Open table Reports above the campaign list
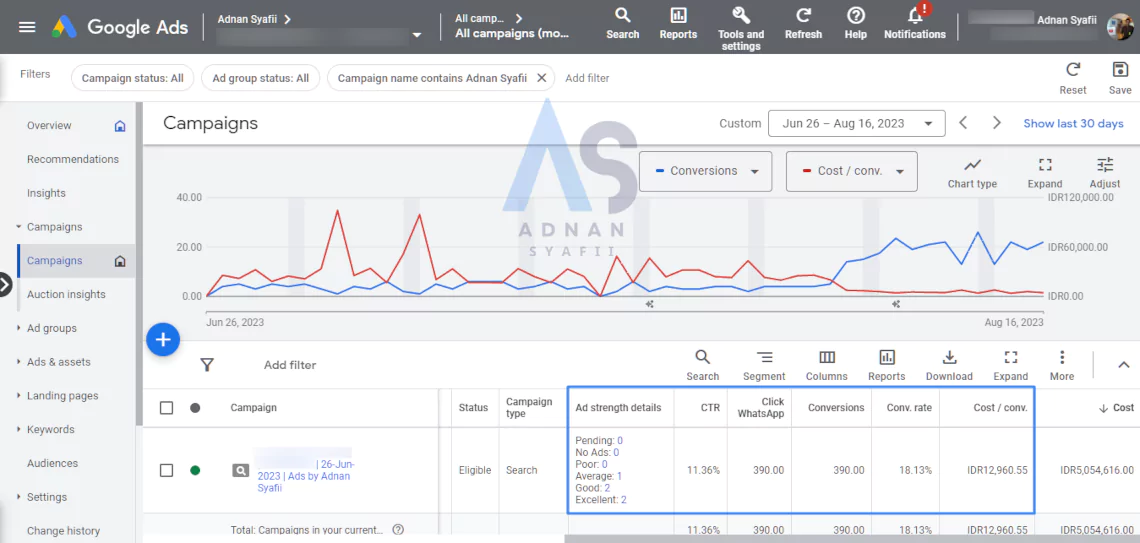This screenshot has width=1140, height=543. (886, 366)
